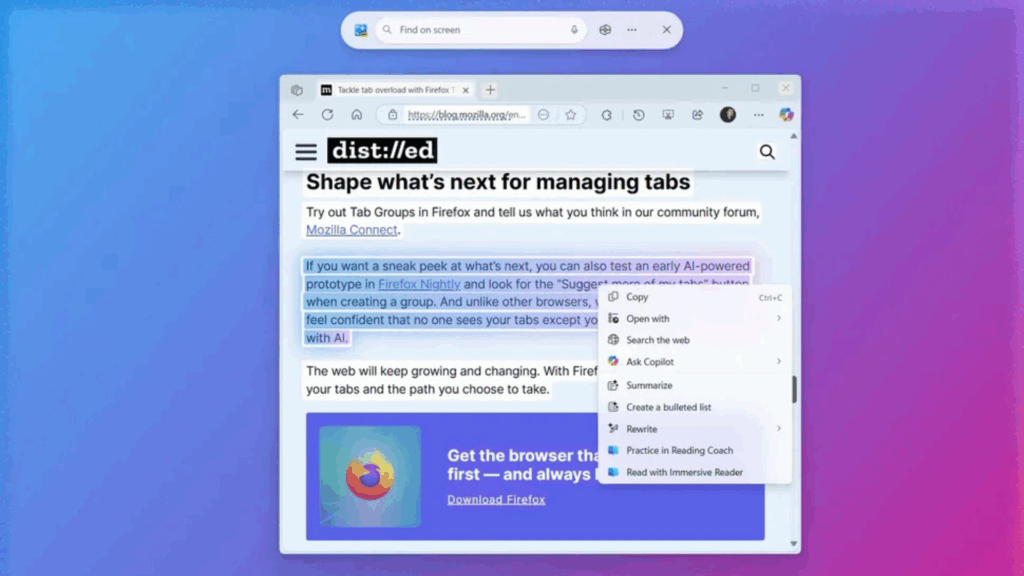Screen dimensions: 1024x576
Task: Open the screen cast toolbar icon
Action: tap(668, 115)
